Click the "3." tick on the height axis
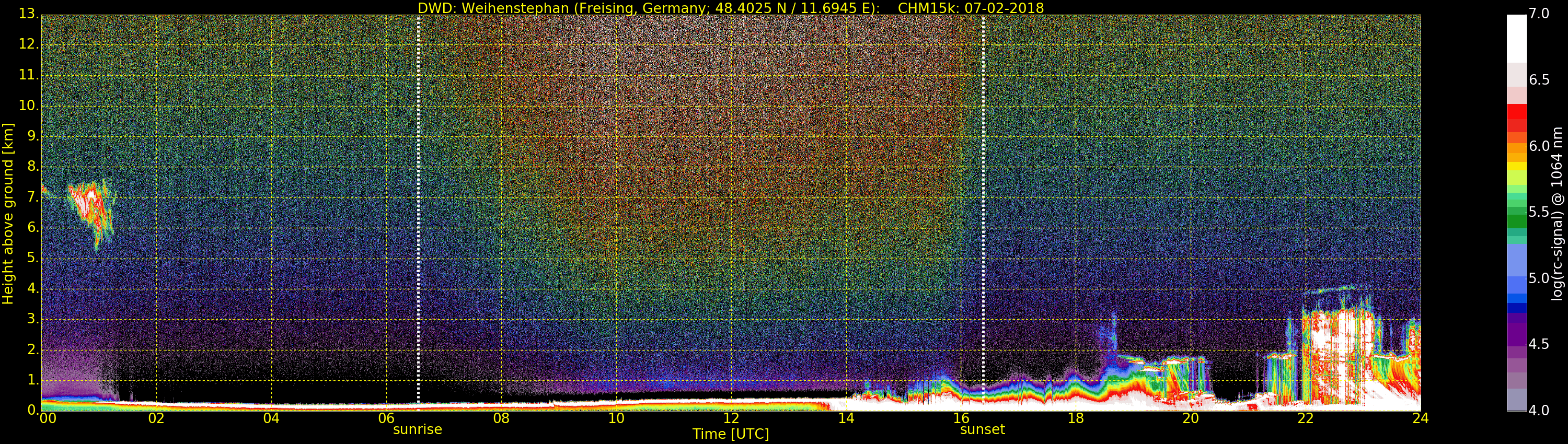The height and width of the screenshot is (444, 1568). (x=33, y=319)
